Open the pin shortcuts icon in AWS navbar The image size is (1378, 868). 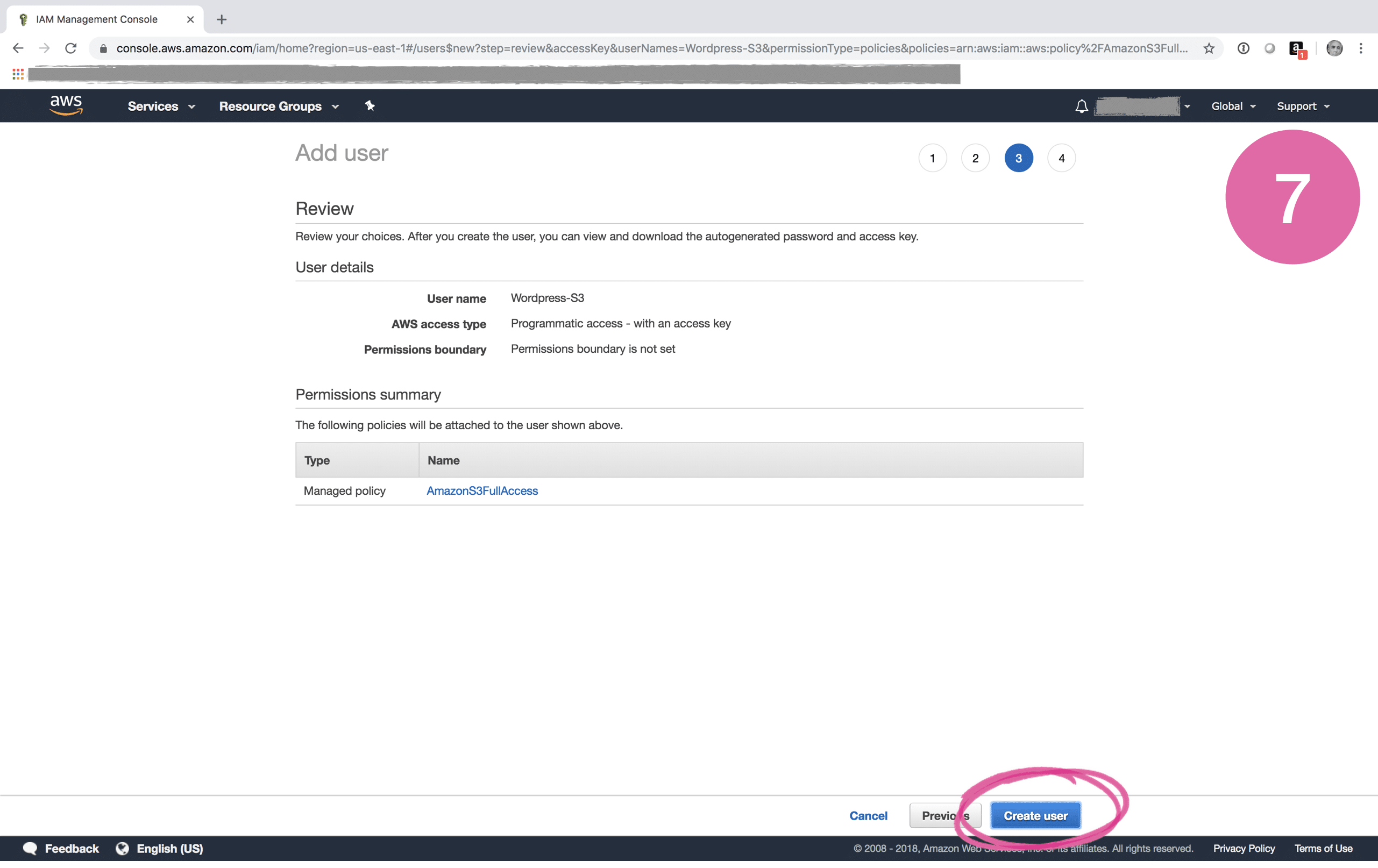tap(370, 106)
